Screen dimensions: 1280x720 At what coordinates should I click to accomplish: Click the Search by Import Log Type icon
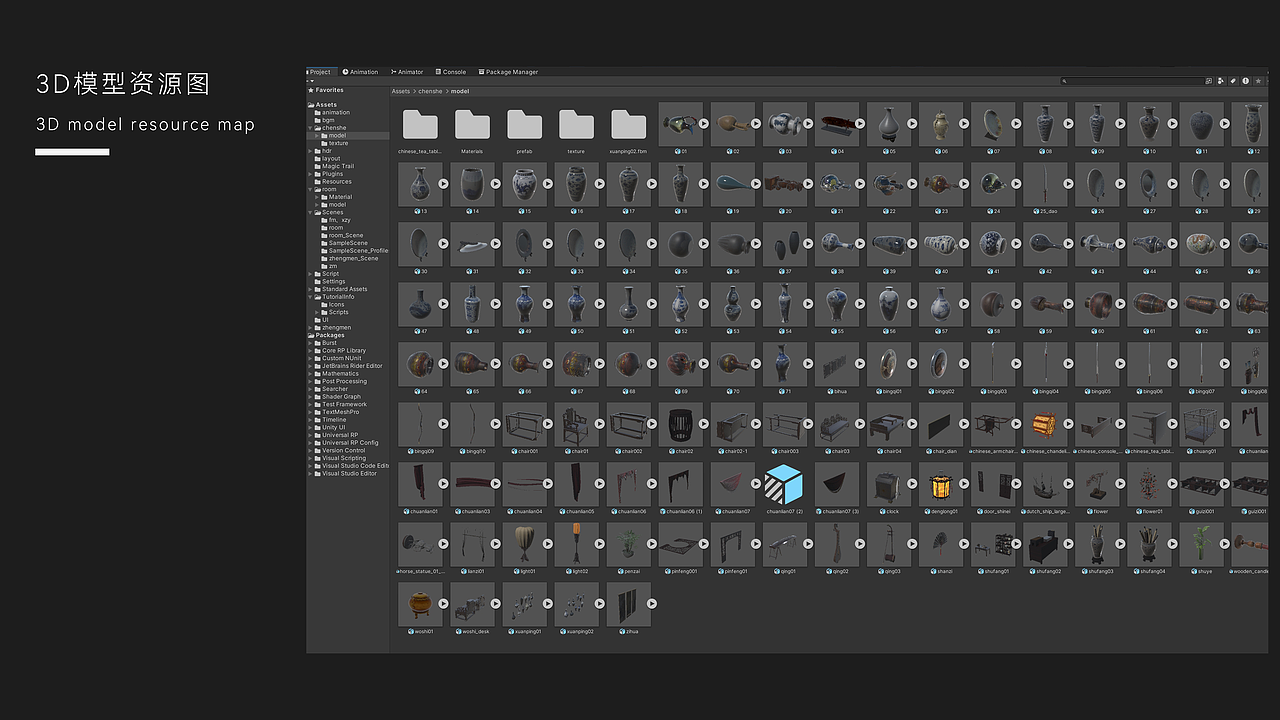point(1246,81)
